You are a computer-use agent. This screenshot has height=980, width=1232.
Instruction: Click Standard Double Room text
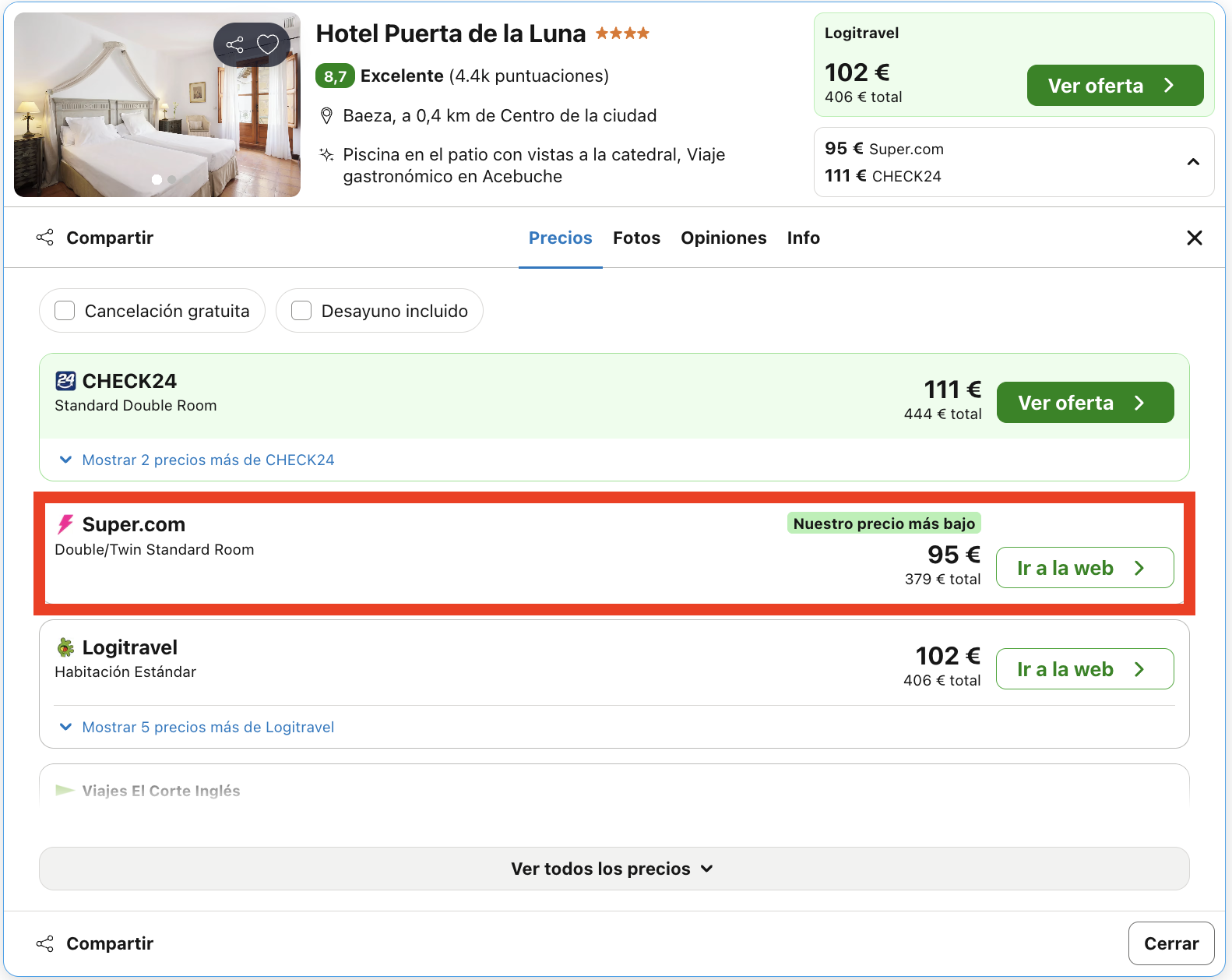click(136, 406)
